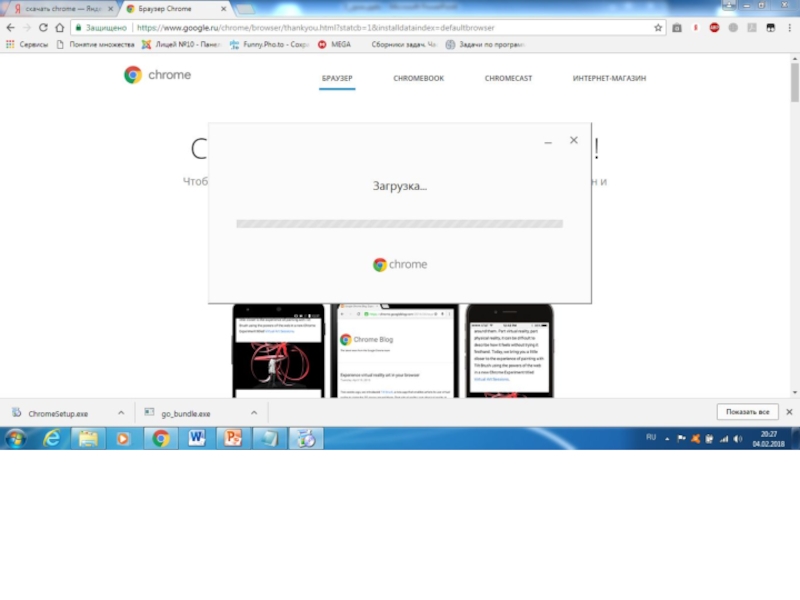The width and height of the screenshot is (800, 600).
Task: Click the Показать все button
Action: pyautogui.click(x=747, y=412)
